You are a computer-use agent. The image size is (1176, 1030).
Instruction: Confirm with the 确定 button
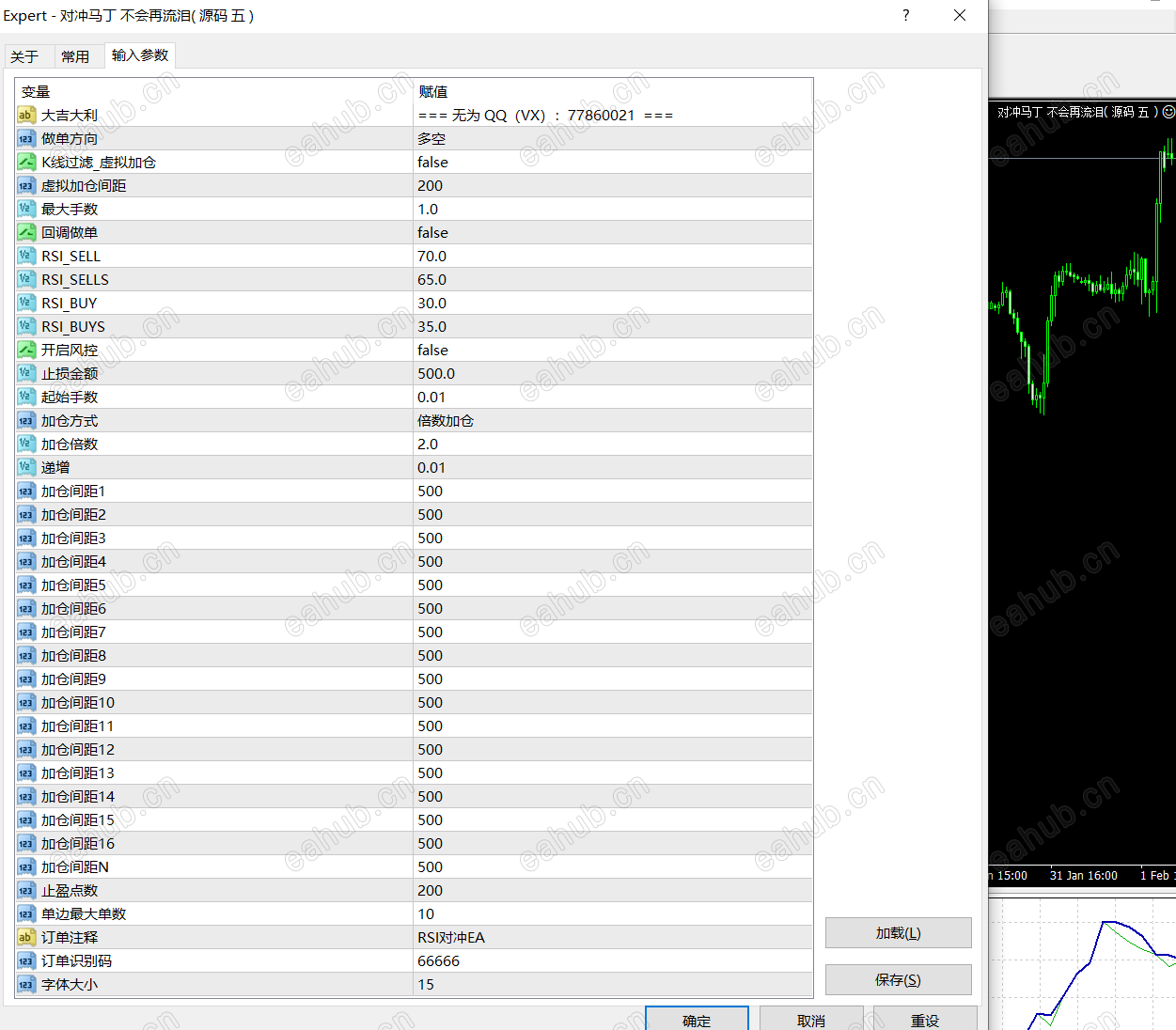[x=697, y=1020]
